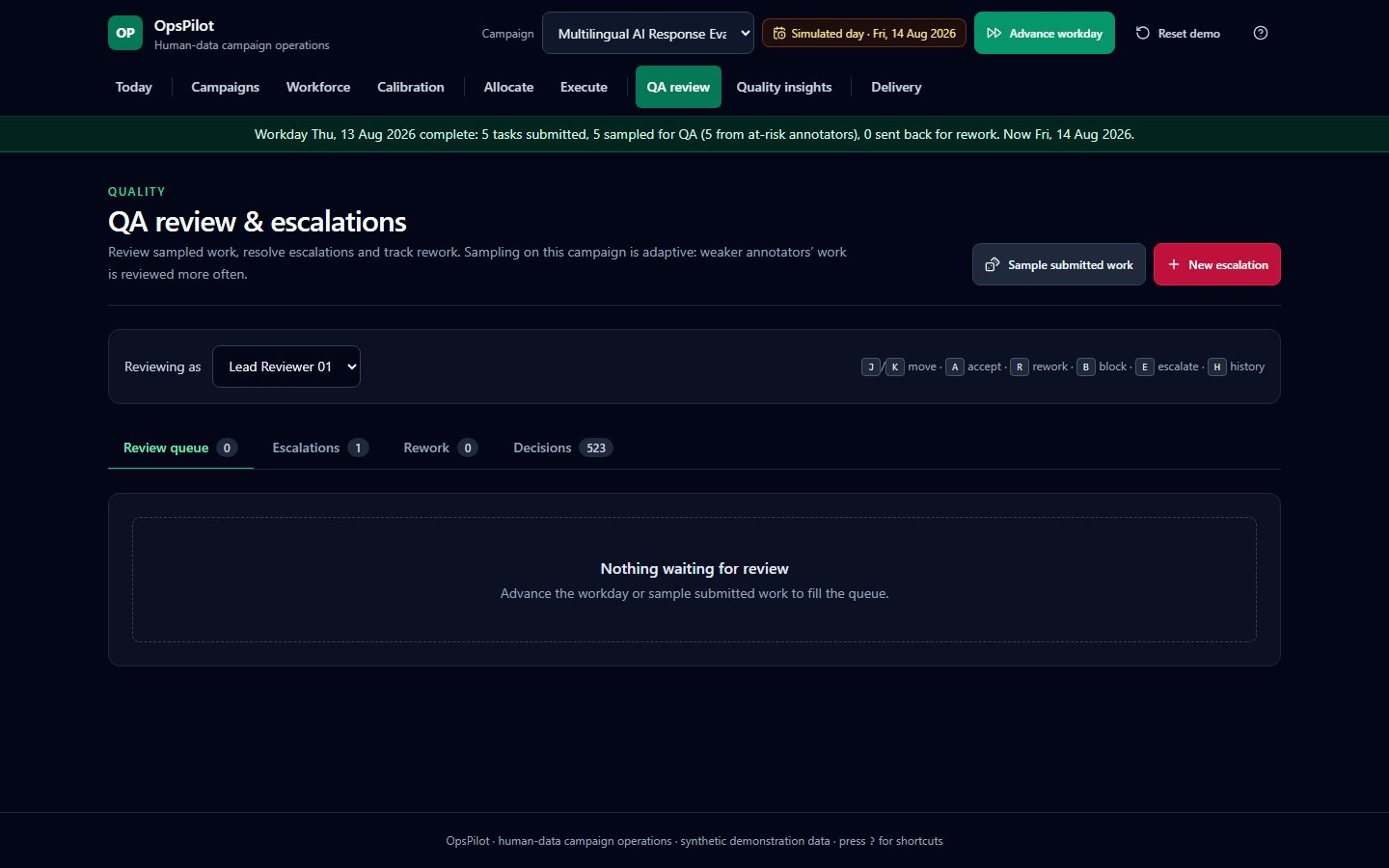Click the E escalate shortcut key badge
The width and height of the screenshot is (1389, 868).
[x=1144, y=366]
